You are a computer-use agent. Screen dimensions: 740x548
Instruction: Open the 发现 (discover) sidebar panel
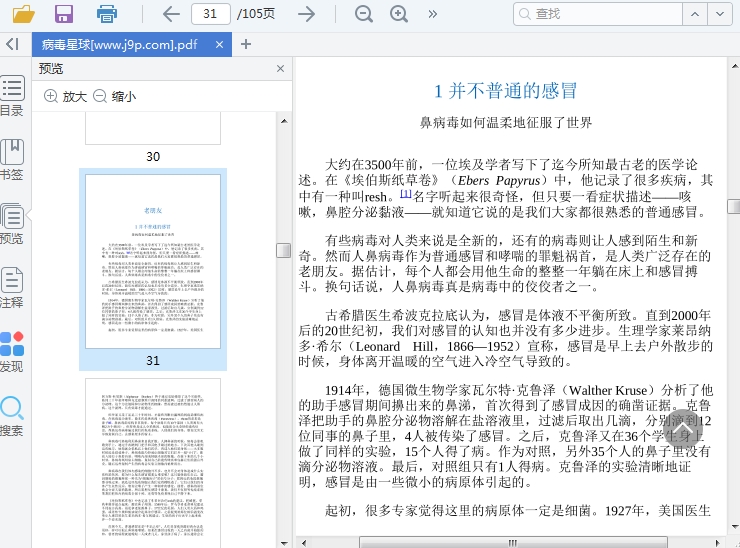click(12, 352)
